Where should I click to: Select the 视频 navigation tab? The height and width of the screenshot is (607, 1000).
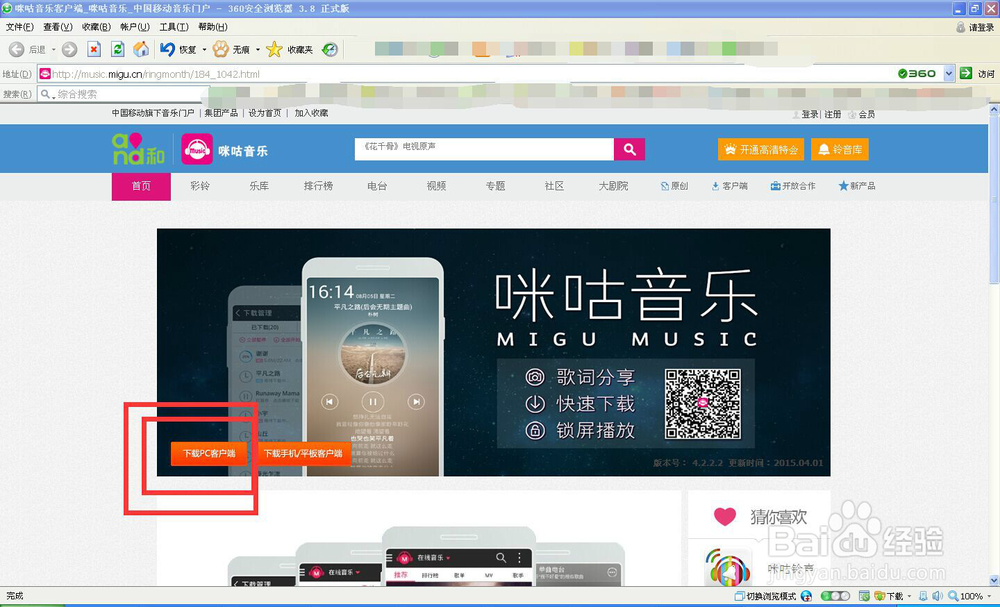(x=436, y=186)
